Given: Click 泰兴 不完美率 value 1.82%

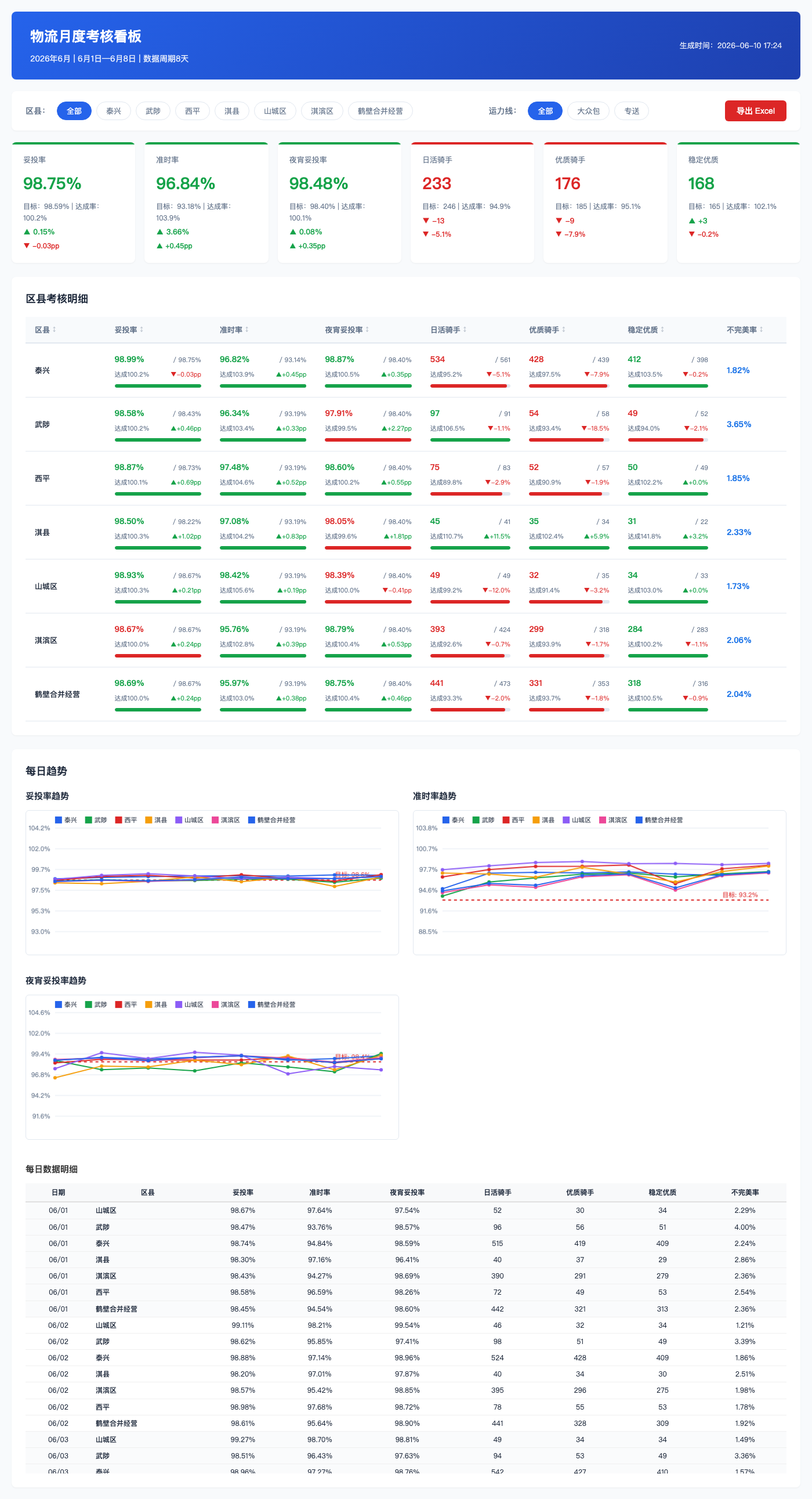Looking at the screenshot, I should pyautogui.click(x=738, y=370).
